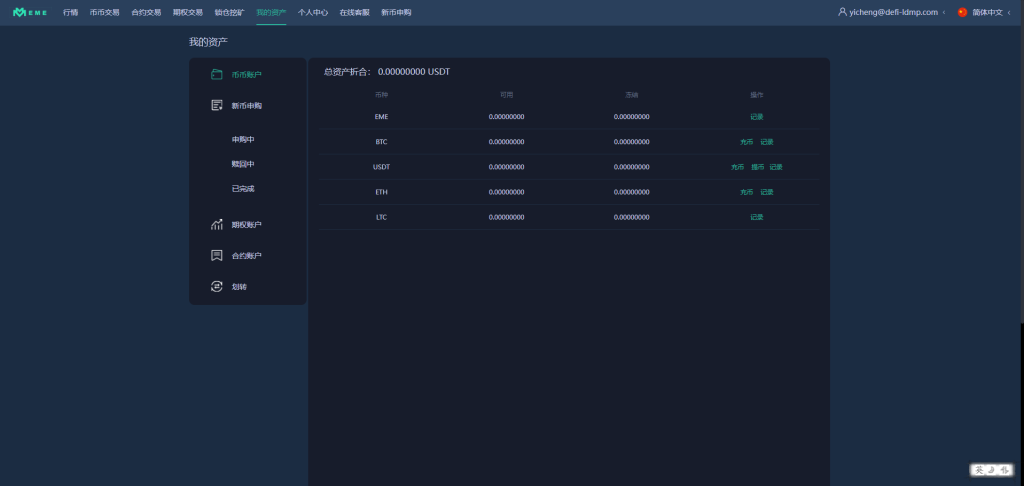Click the input method indicator at bottom right
The image size is (1024, 486).
(990, 469)
